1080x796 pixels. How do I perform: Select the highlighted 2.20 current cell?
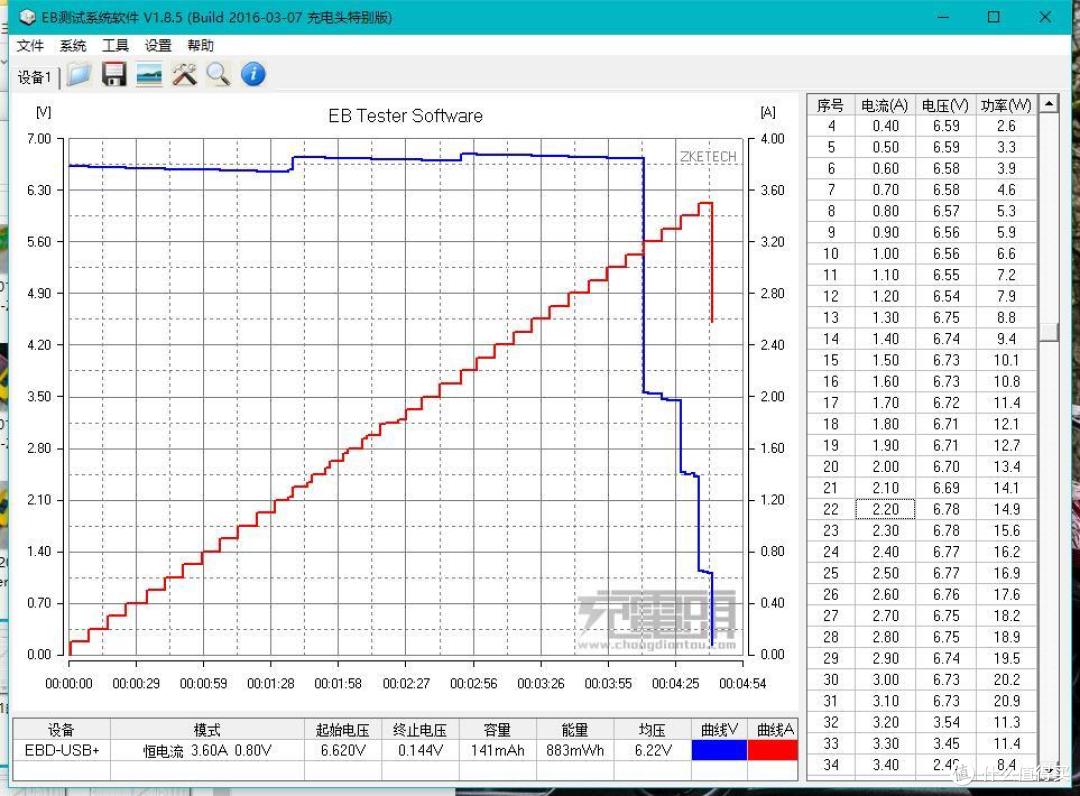885,509
